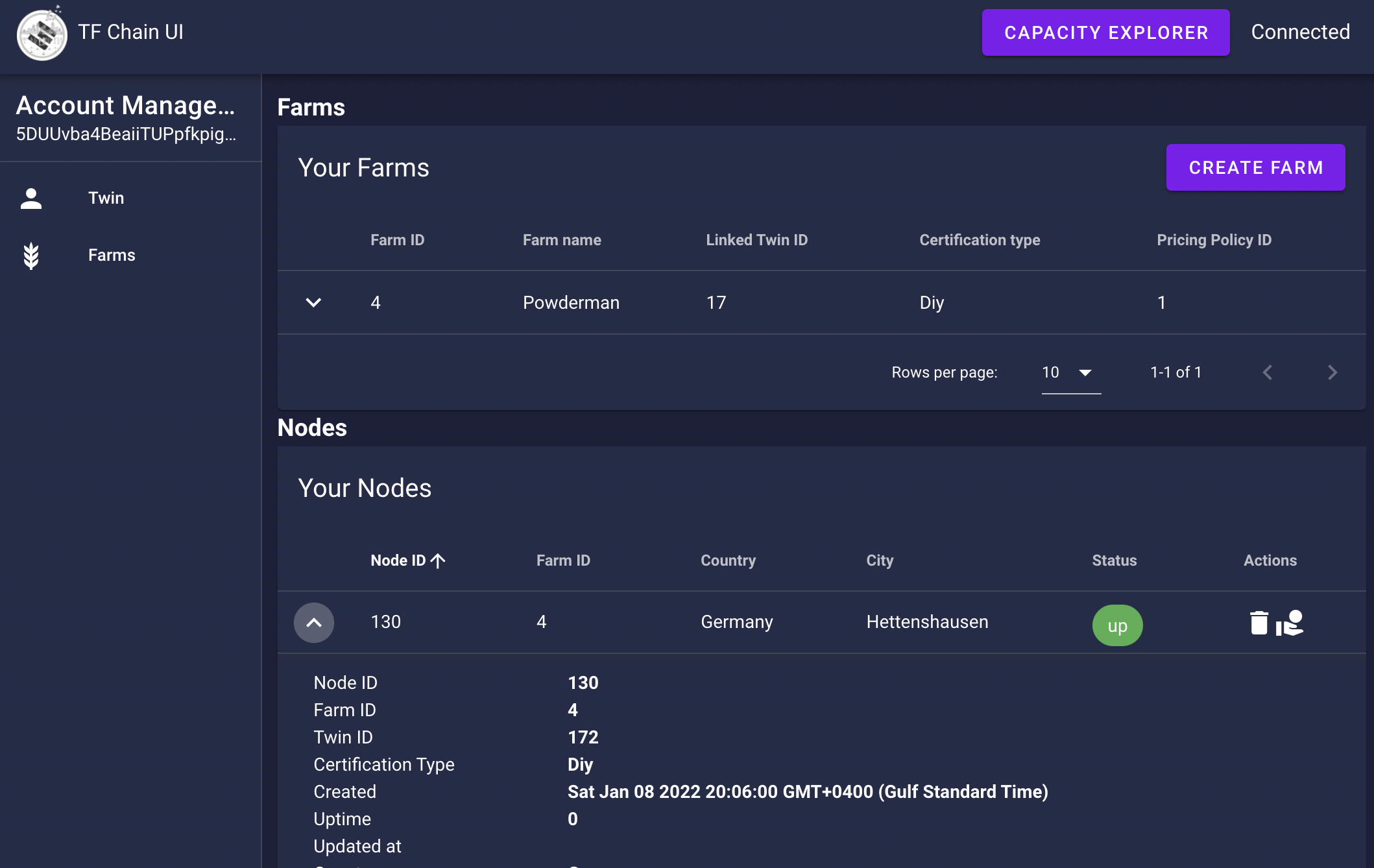Click the CREATE FARM button
Viewport: 1374px width, 868px height.
[x=1255, y=167]
